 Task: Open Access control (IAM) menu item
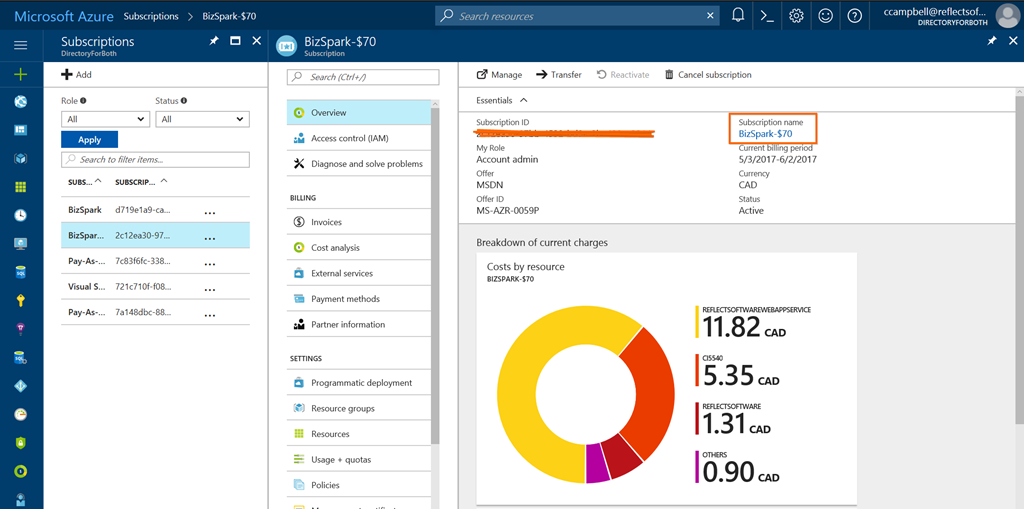[x=350, y=139]
